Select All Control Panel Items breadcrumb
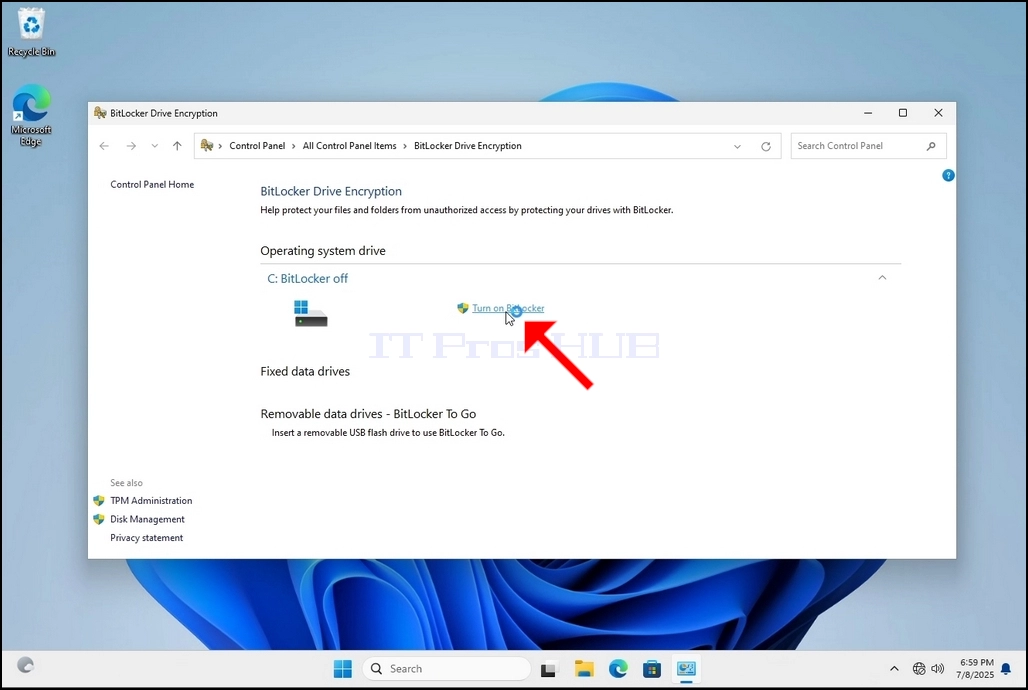Image resolution: width=1028 pixels, height=690 pixels. click(x=349, y=146)
